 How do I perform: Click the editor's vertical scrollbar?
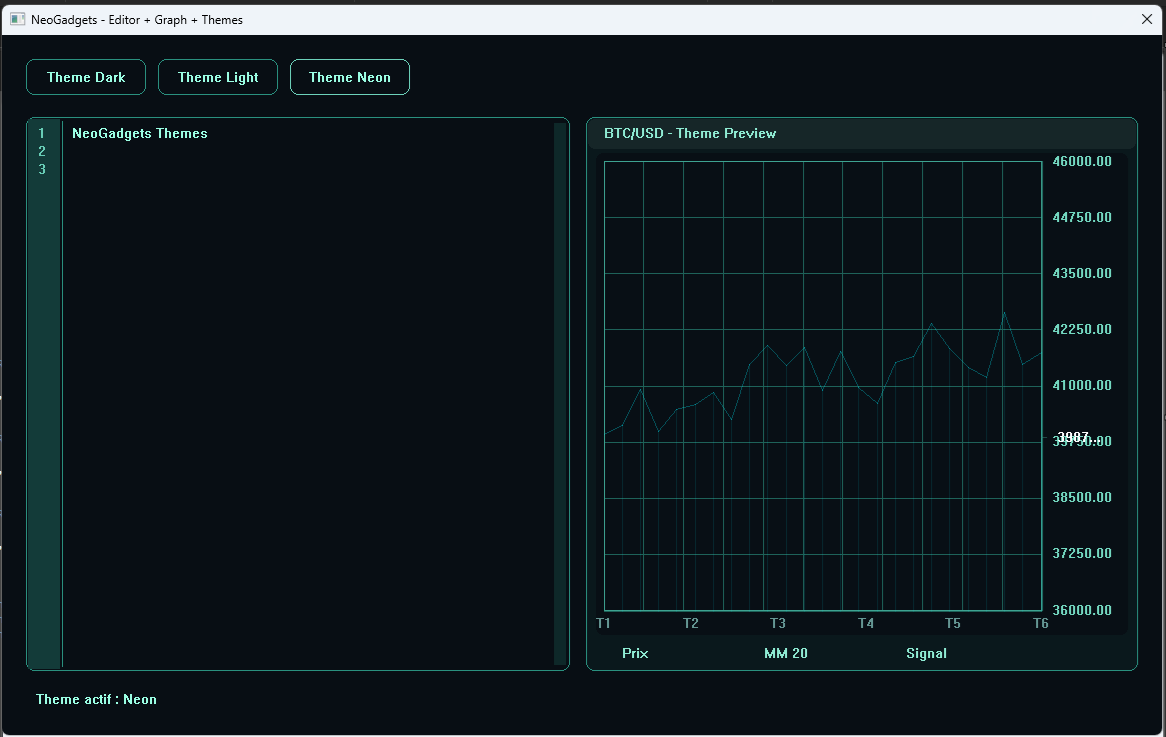click(560, 393)
